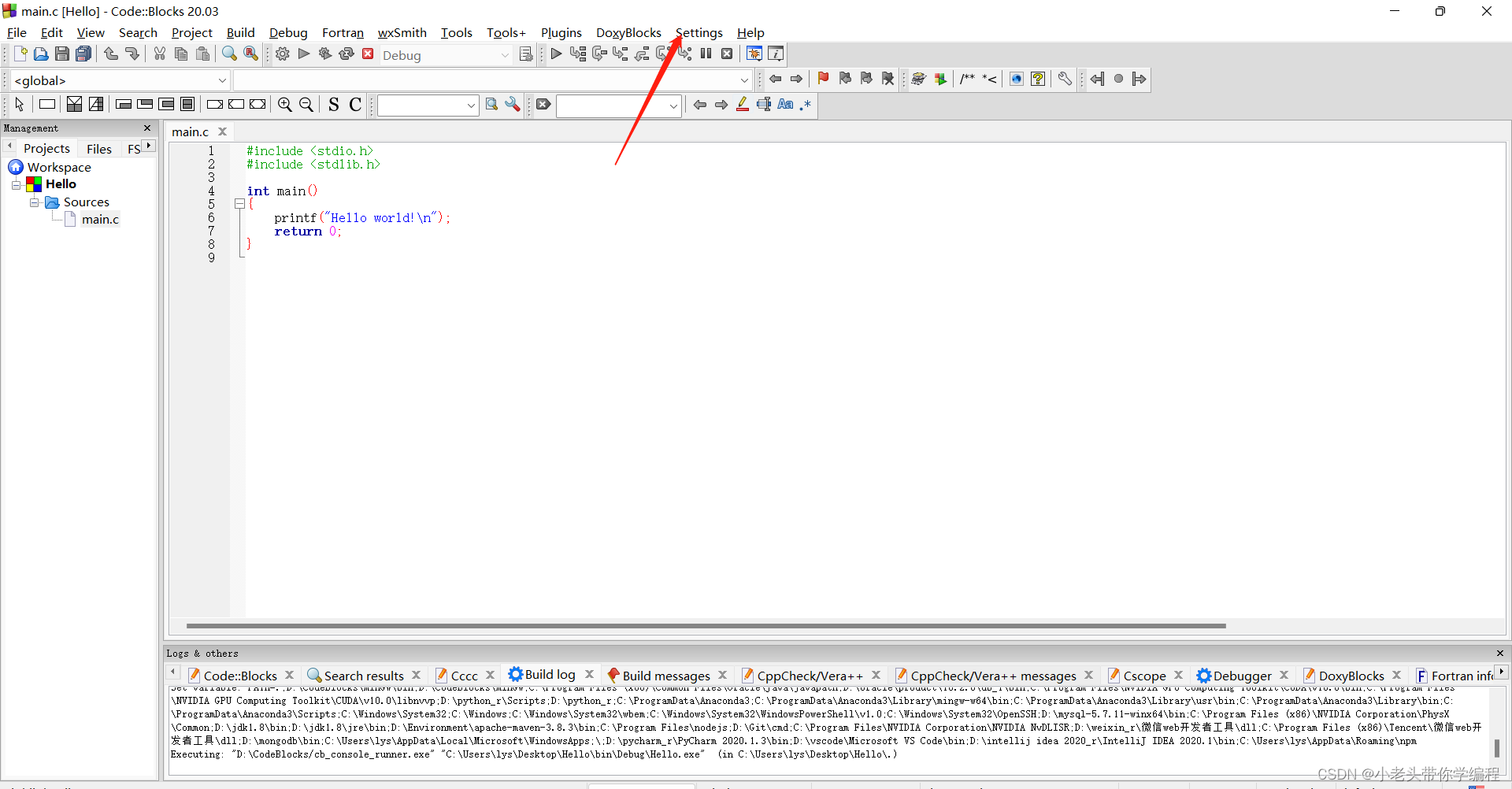The height and width of the screenshot is (789, 1512).
Task: Toggle highlight in incremental search toolbar
Action: click(743, 104)
